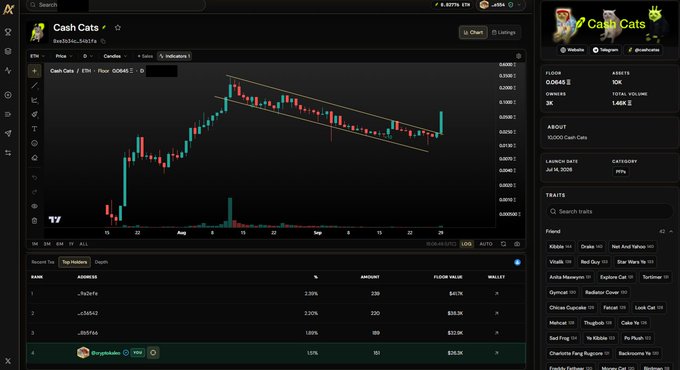680x370 pixels.
Task: Expand the account menu chevron
Action: [519, 5]
